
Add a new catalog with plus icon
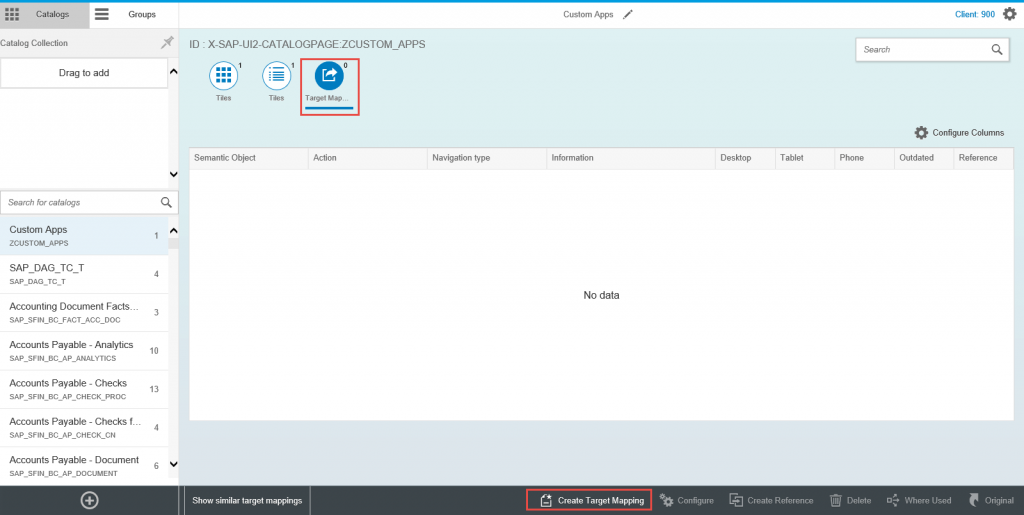89,501
